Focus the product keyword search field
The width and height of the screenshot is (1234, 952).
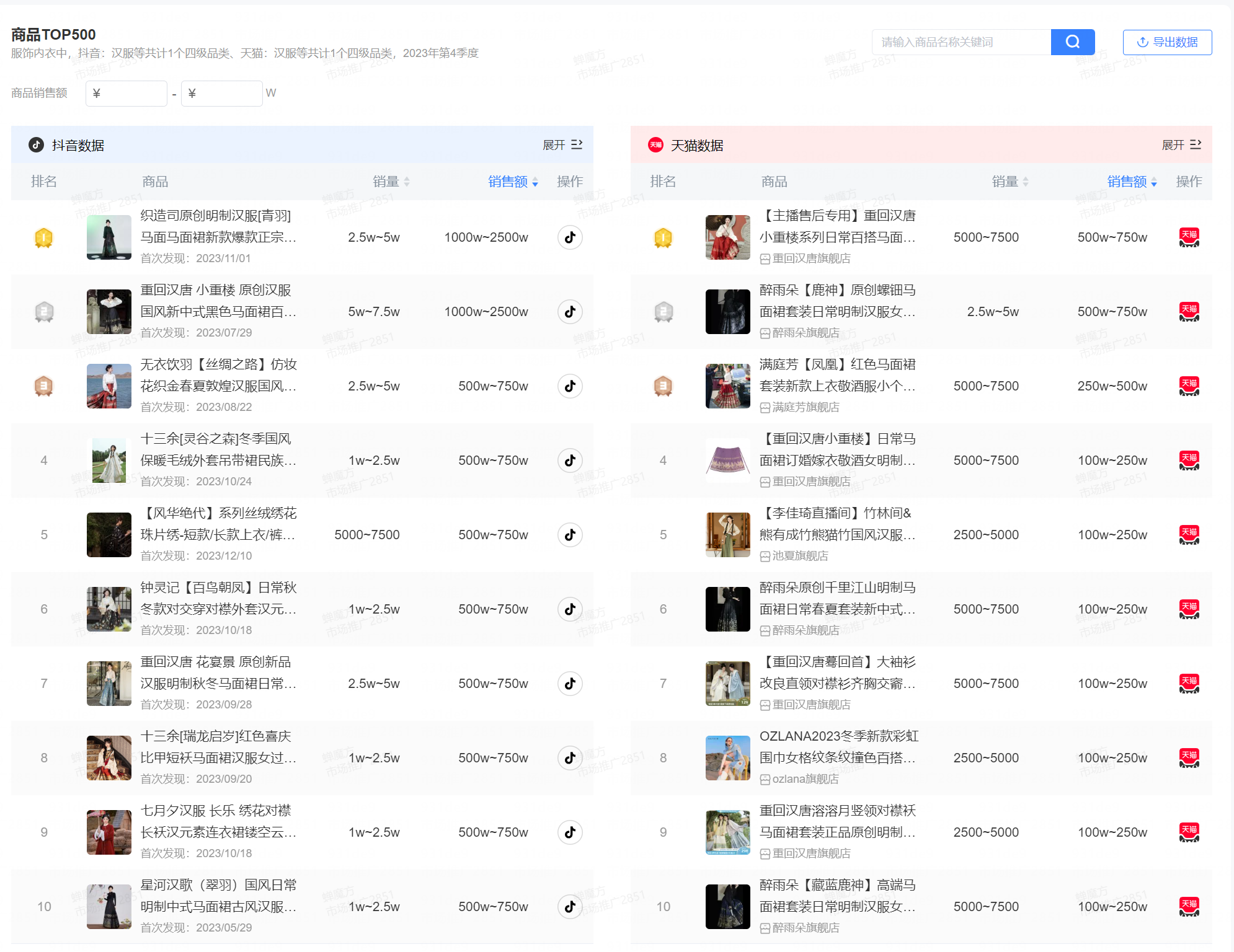(x=961, y=42)
